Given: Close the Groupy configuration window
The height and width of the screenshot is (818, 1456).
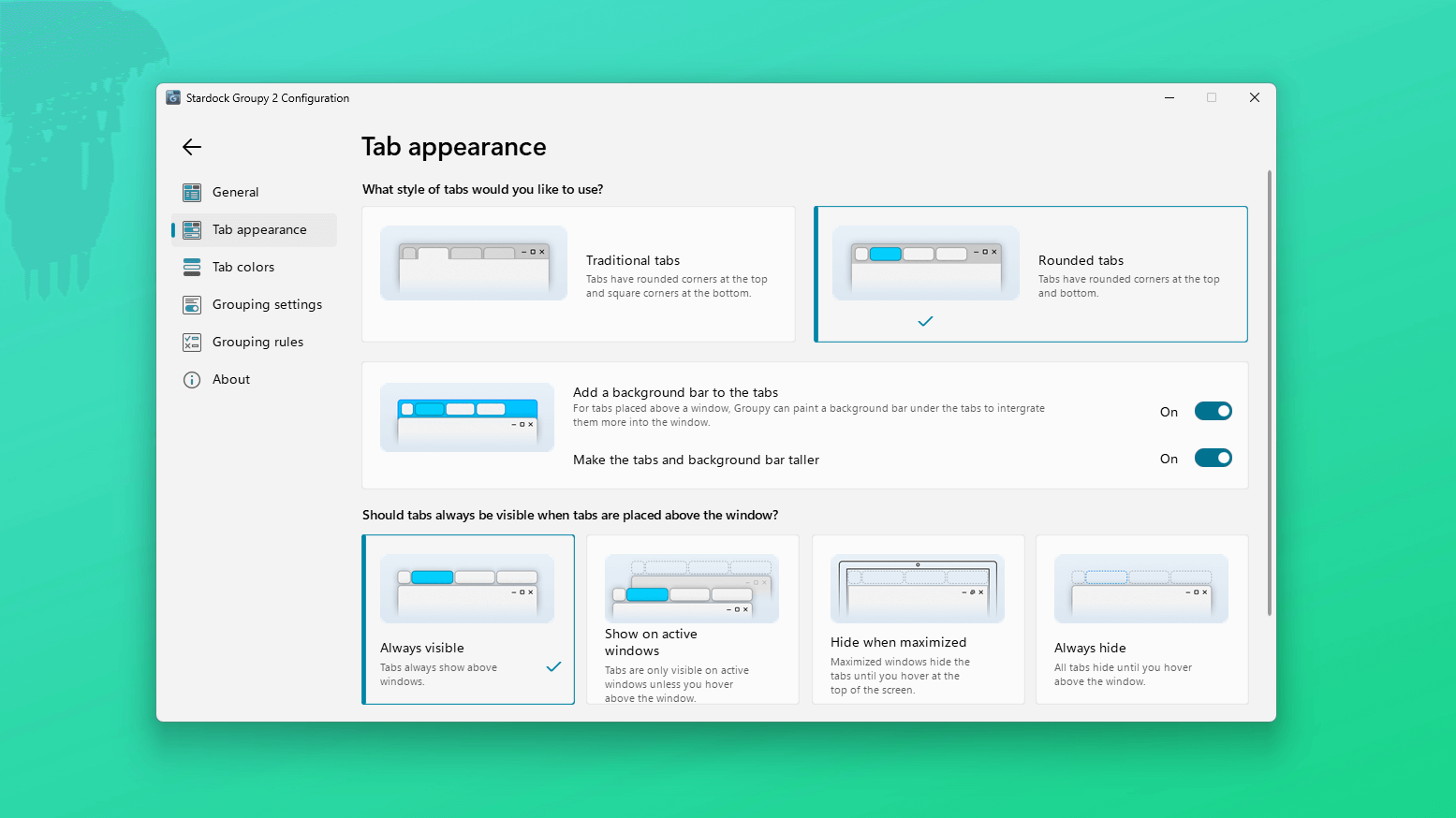Looking at the screenshot, I should click(1255, 97).
